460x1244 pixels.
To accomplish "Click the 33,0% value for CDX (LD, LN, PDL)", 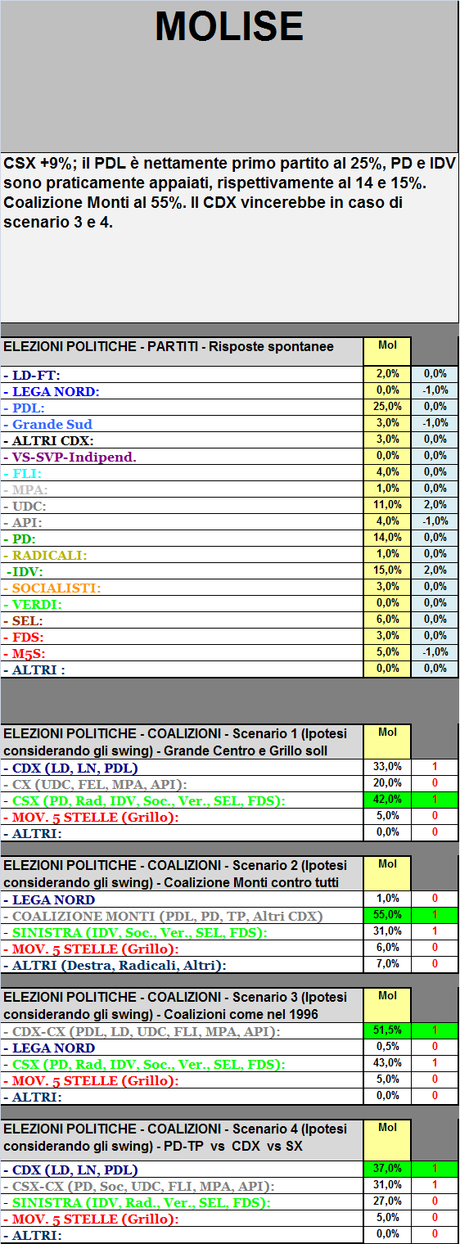I will (x=387, y=767).
